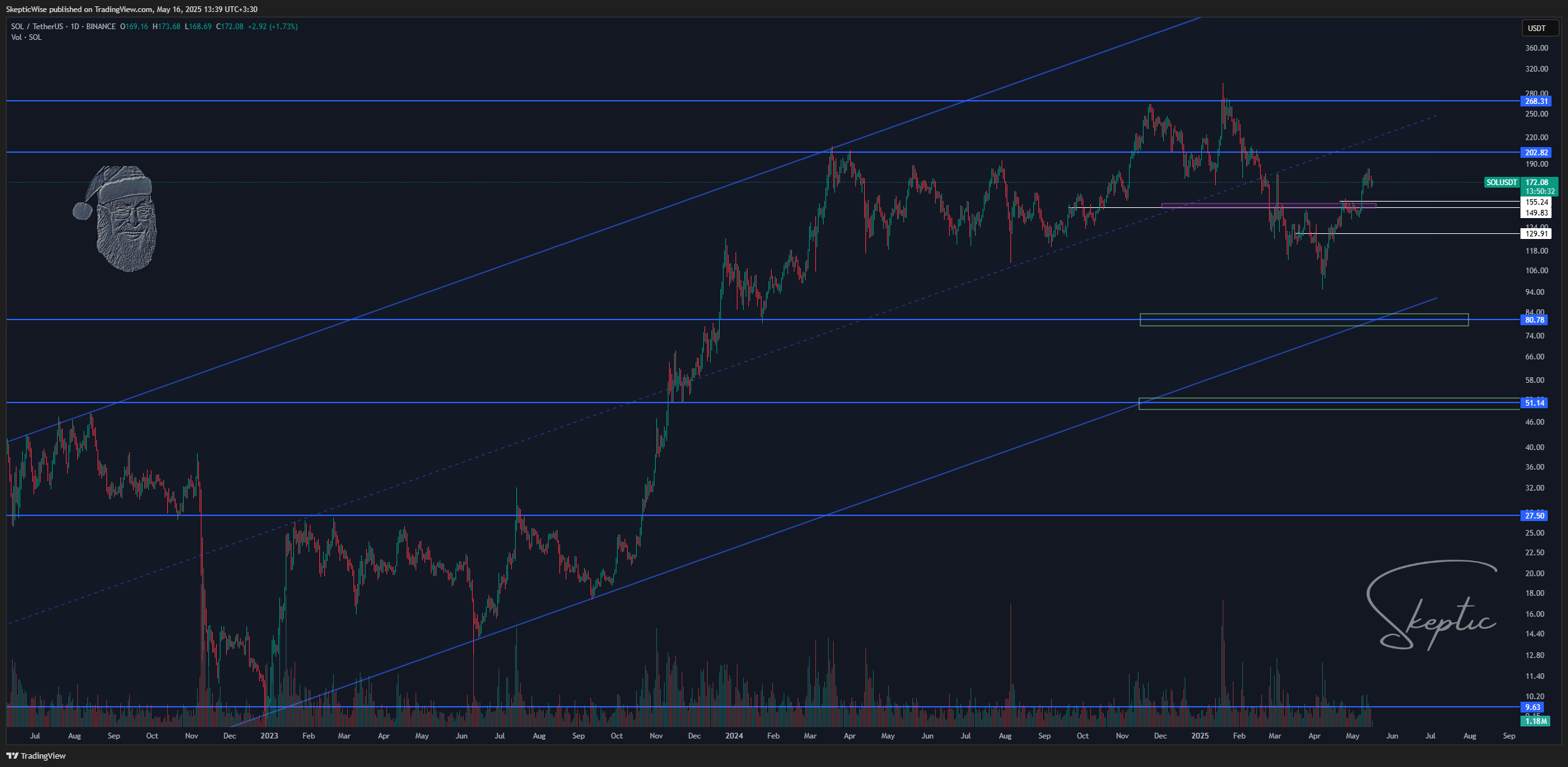Select the 129.91 white line price label
This screenshot has height=767, width=1568.
click(1536, 234)
